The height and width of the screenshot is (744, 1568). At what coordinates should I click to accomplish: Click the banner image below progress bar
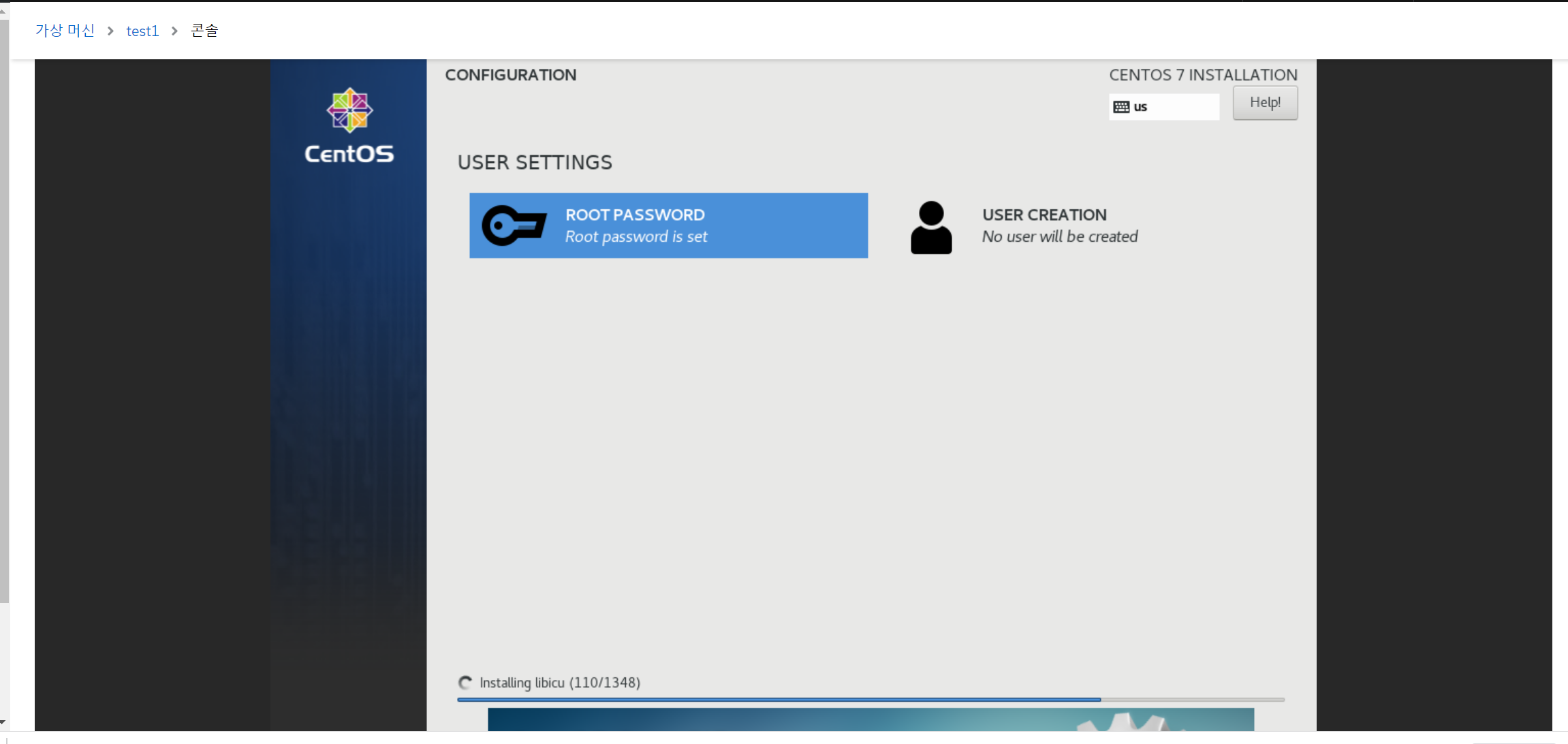click(x=871, y=719)
